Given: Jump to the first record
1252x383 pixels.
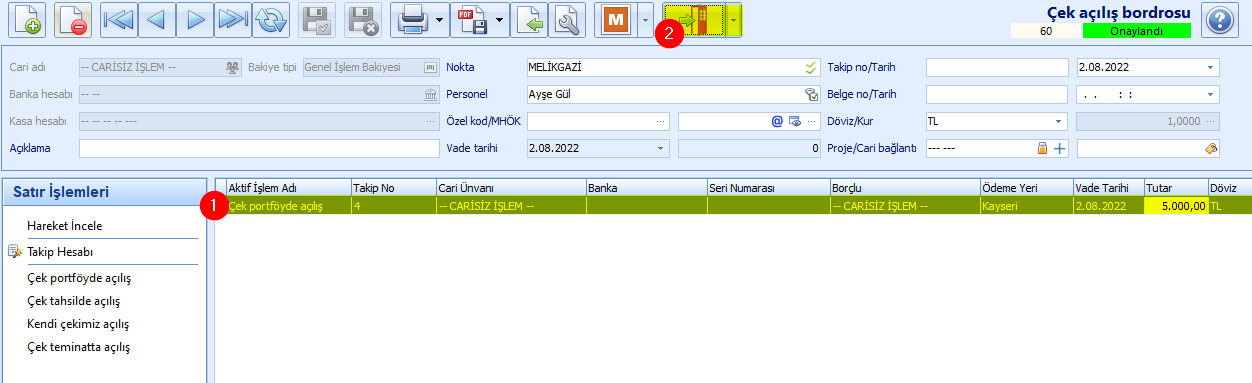Looking at the screenshot, I should (118, 20).
